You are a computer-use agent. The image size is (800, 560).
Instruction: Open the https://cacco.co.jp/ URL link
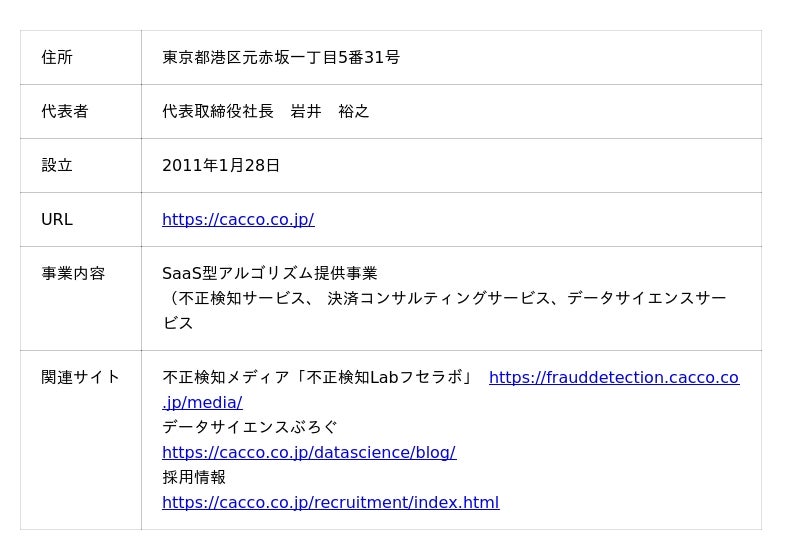[x=238, y=220]
